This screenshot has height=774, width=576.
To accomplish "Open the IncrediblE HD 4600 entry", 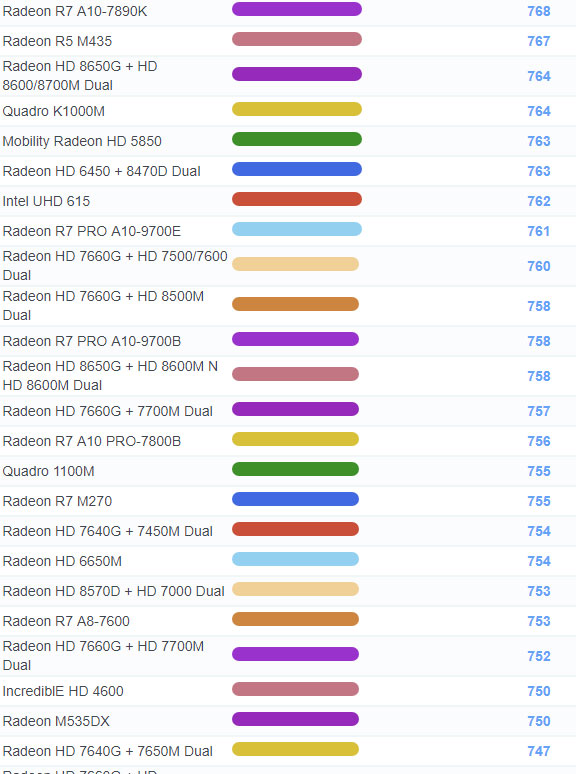I will [63, 692].
